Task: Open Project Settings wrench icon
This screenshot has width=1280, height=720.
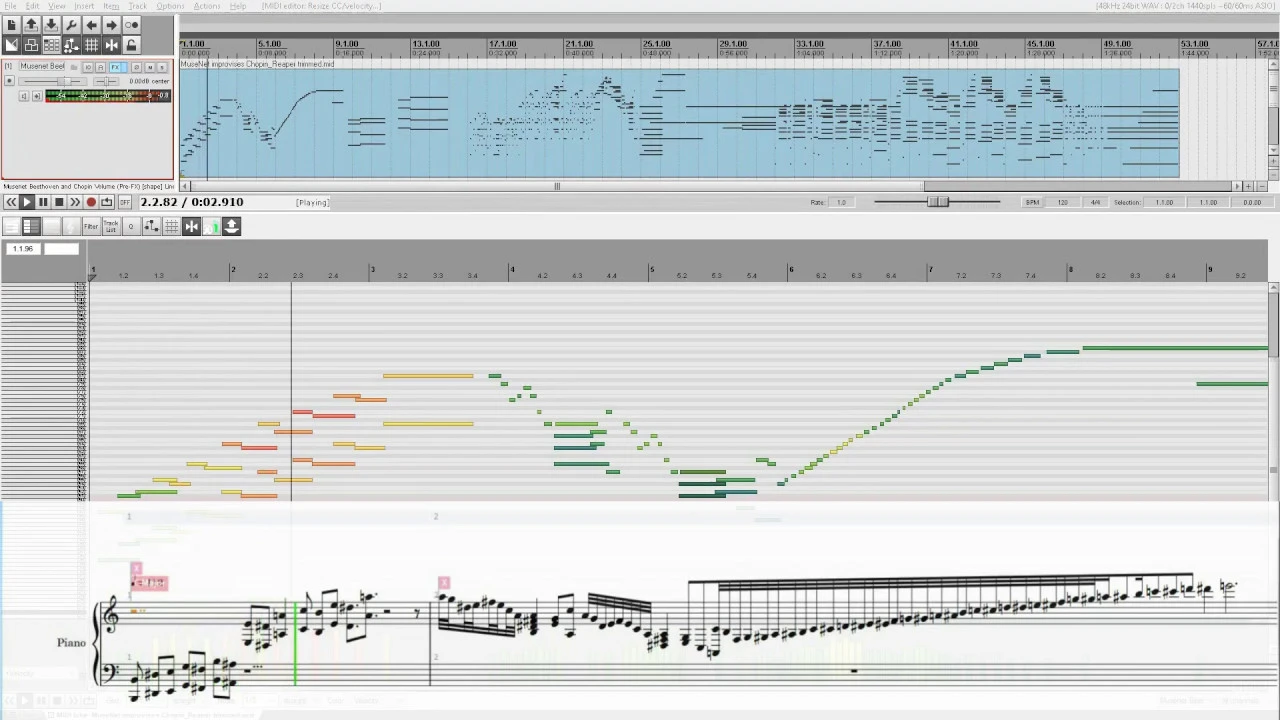Action: coord(71,24)
